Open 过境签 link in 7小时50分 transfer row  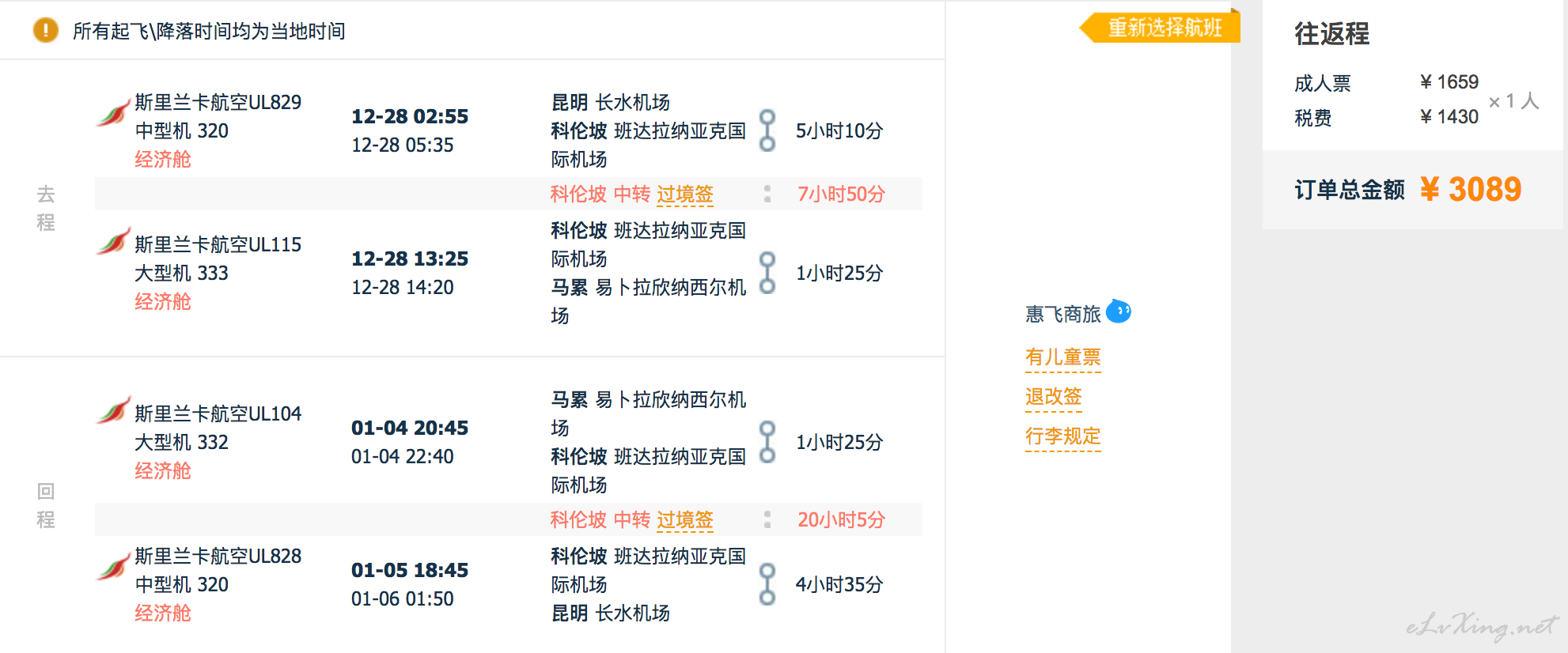685,194
